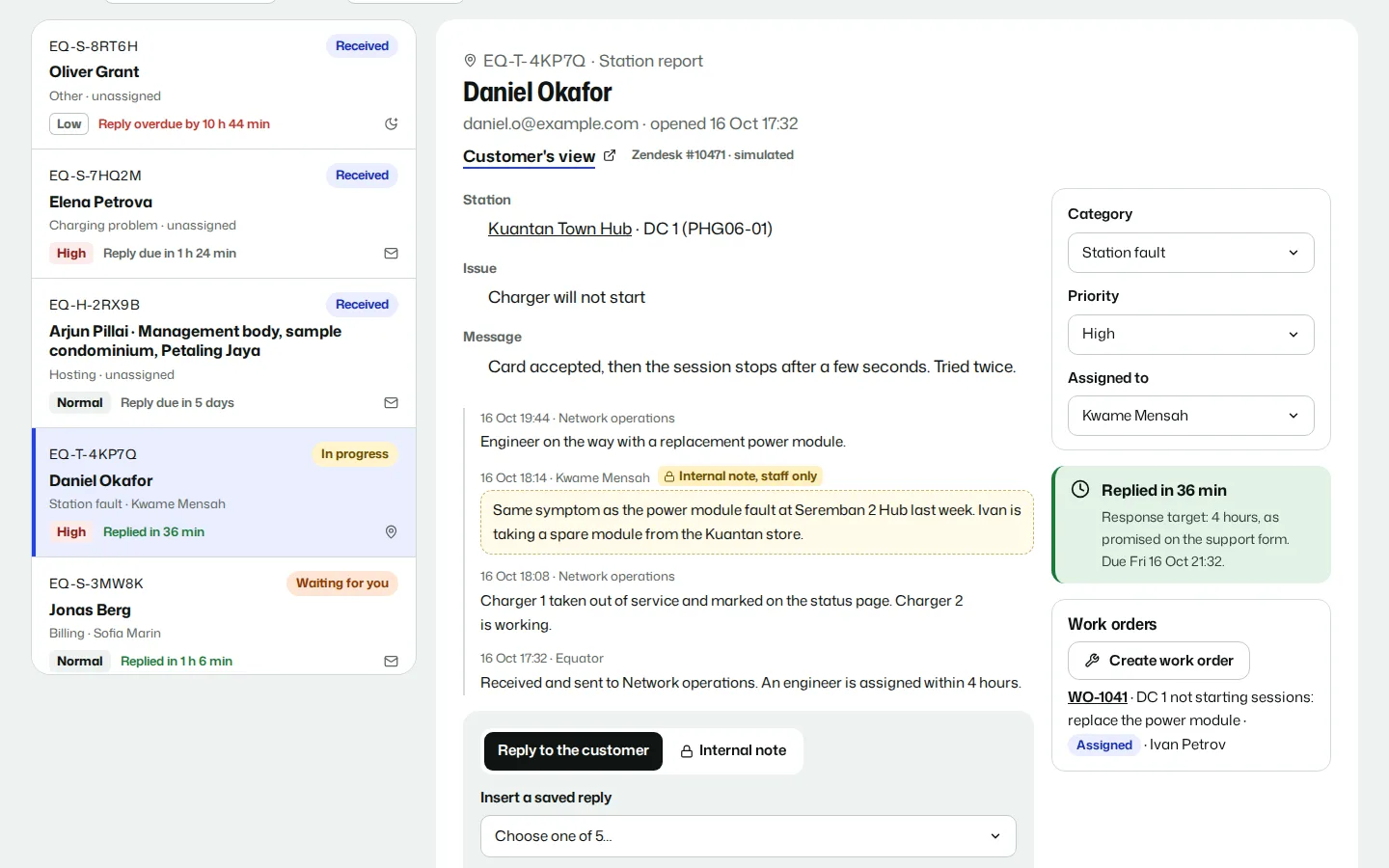
Task: Open the Category dropdown showing Station fault
Action: tap(1190, 253)
